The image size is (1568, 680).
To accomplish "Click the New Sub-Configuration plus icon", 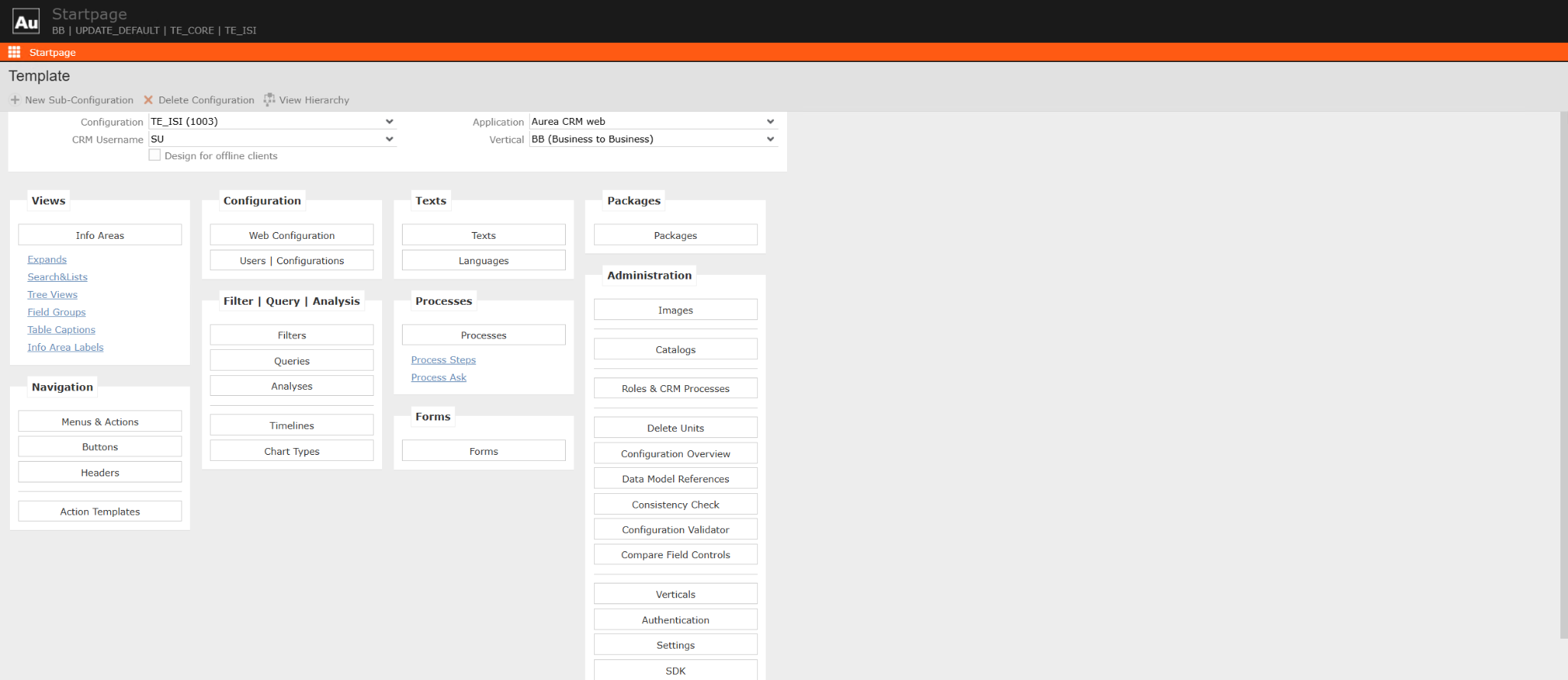I will [15, 100].
